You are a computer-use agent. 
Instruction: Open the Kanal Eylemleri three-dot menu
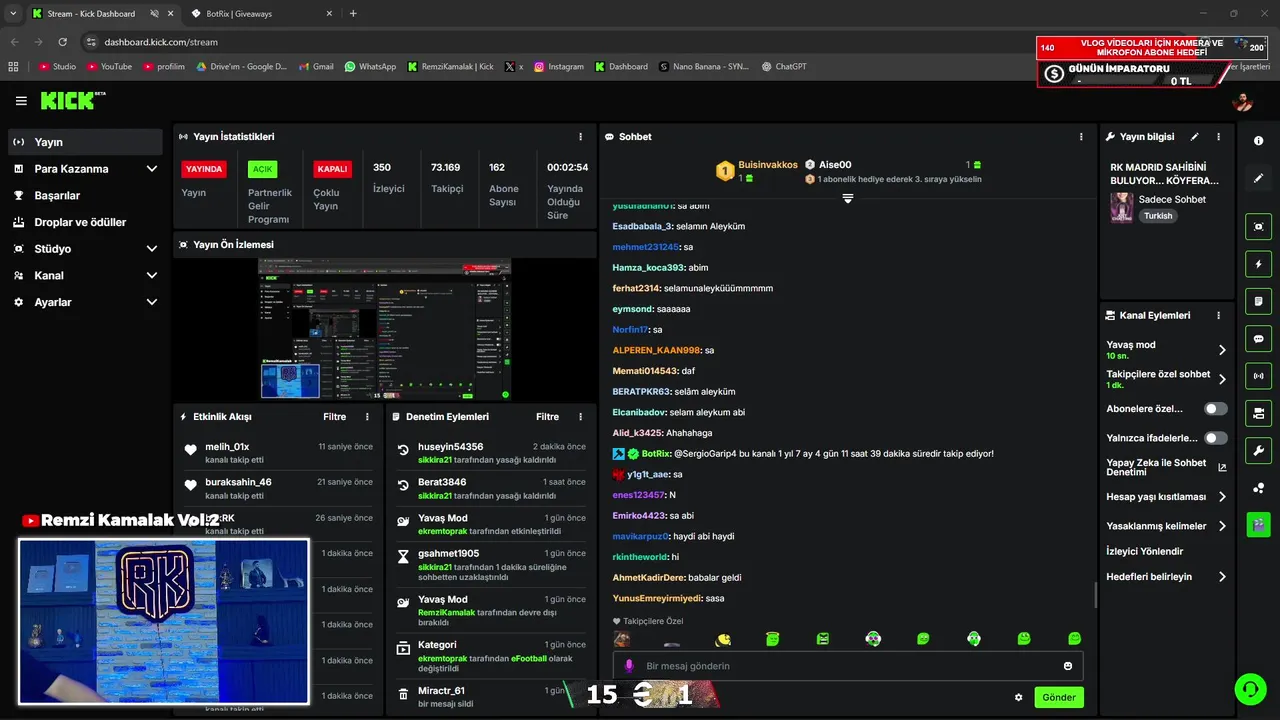pyautogui.click(x=1218, y=315)
